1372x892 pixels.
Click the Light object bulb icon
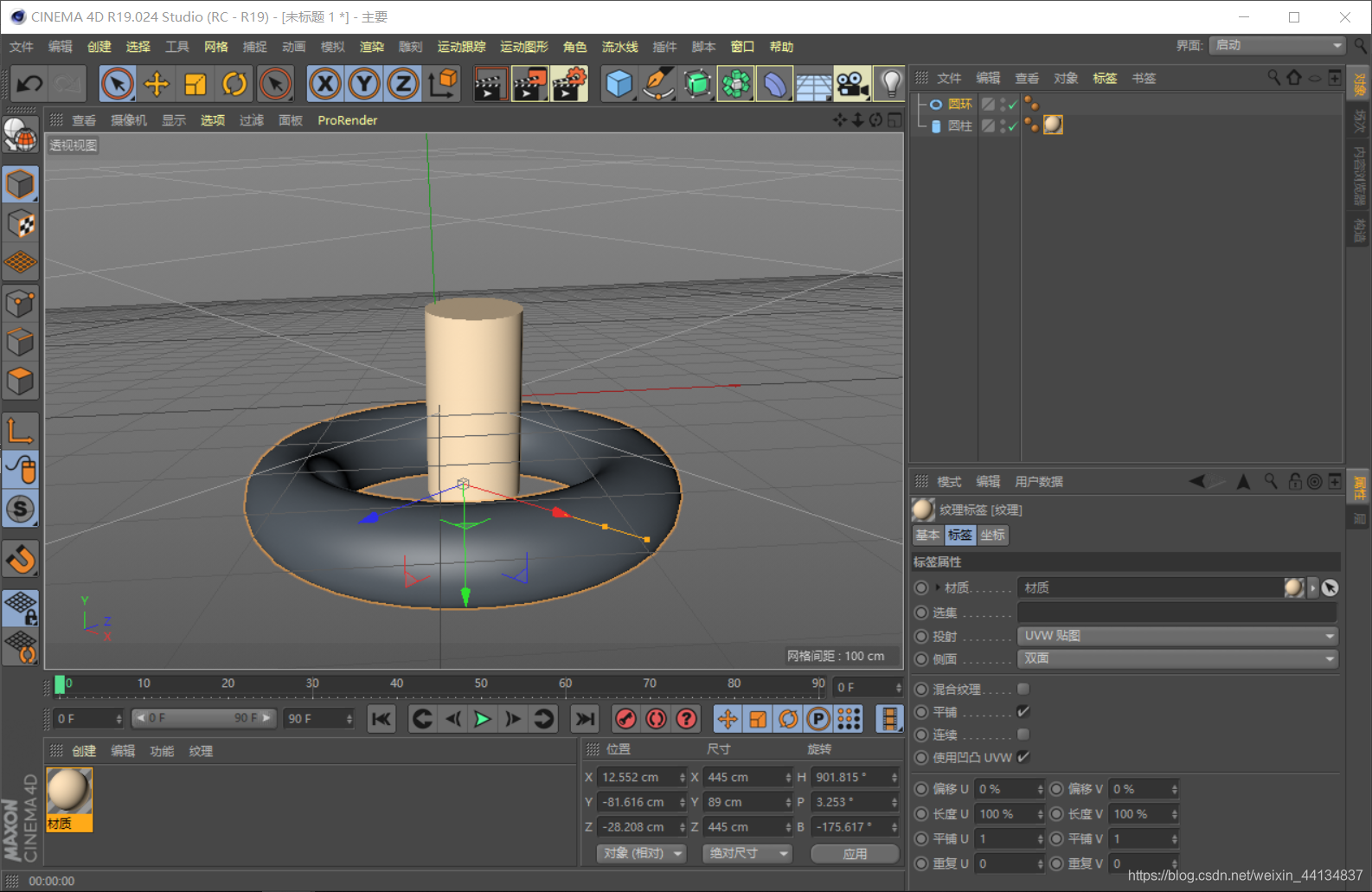point(890,84)
